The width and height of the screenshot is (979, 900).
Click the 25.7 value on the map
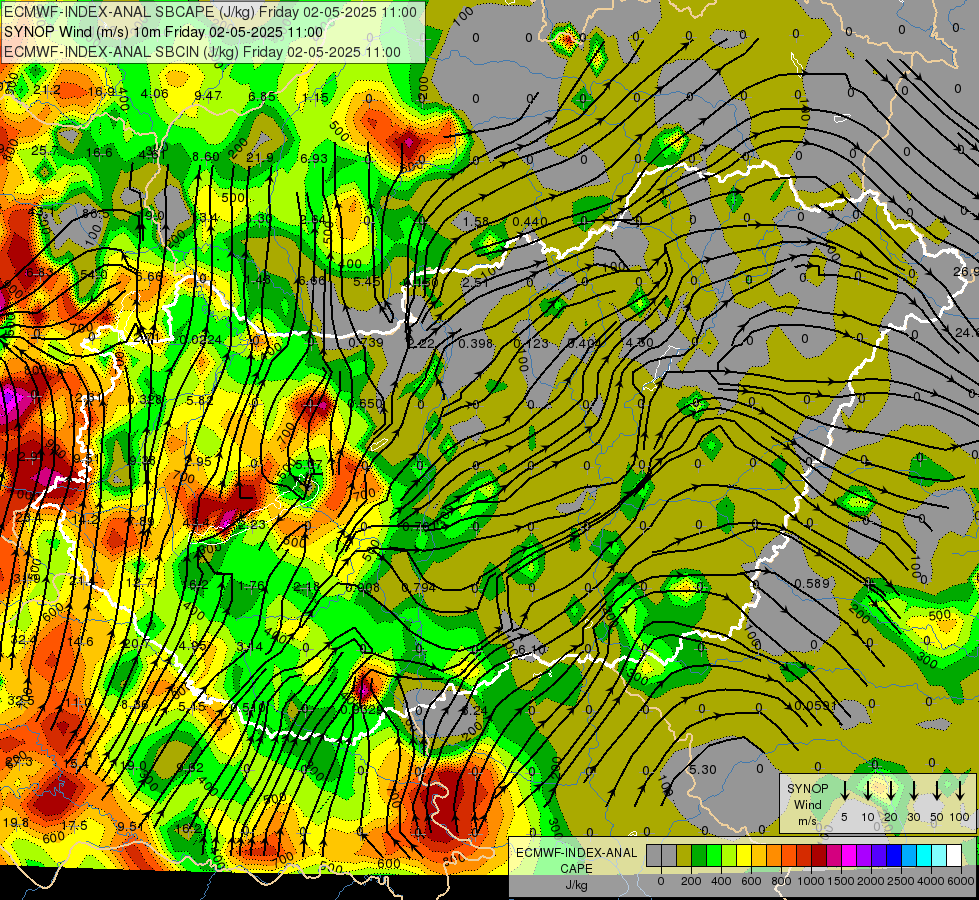point(44,151)
